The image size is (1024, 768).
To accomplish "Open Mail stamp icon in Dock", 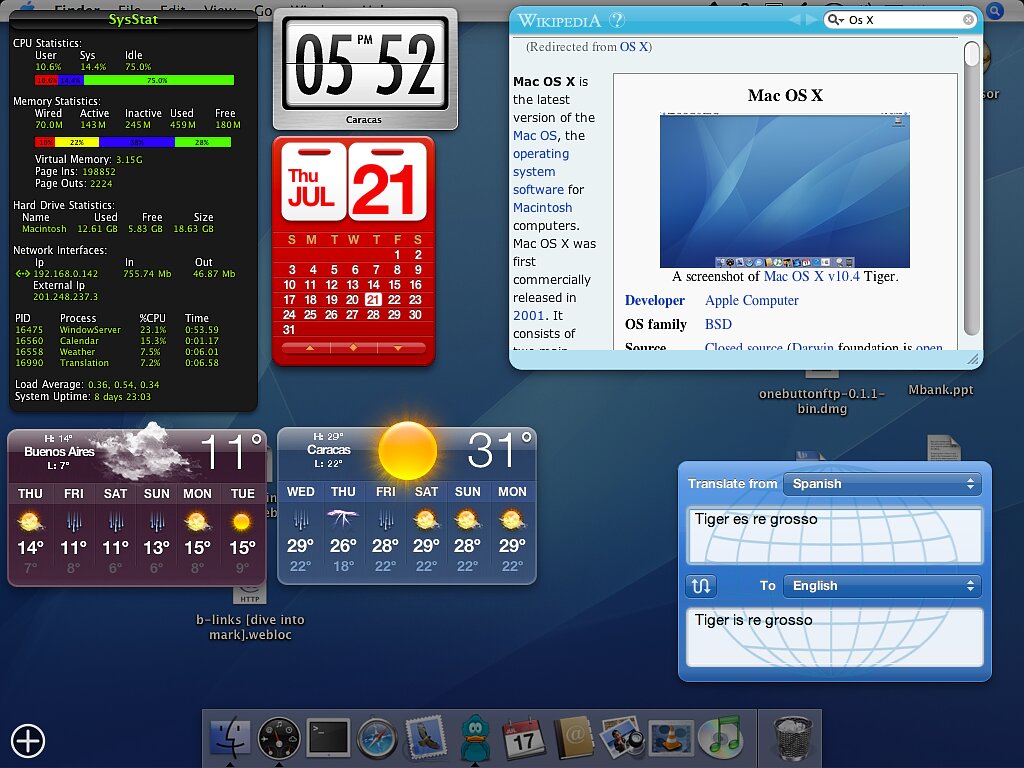I will coord(426,738).
